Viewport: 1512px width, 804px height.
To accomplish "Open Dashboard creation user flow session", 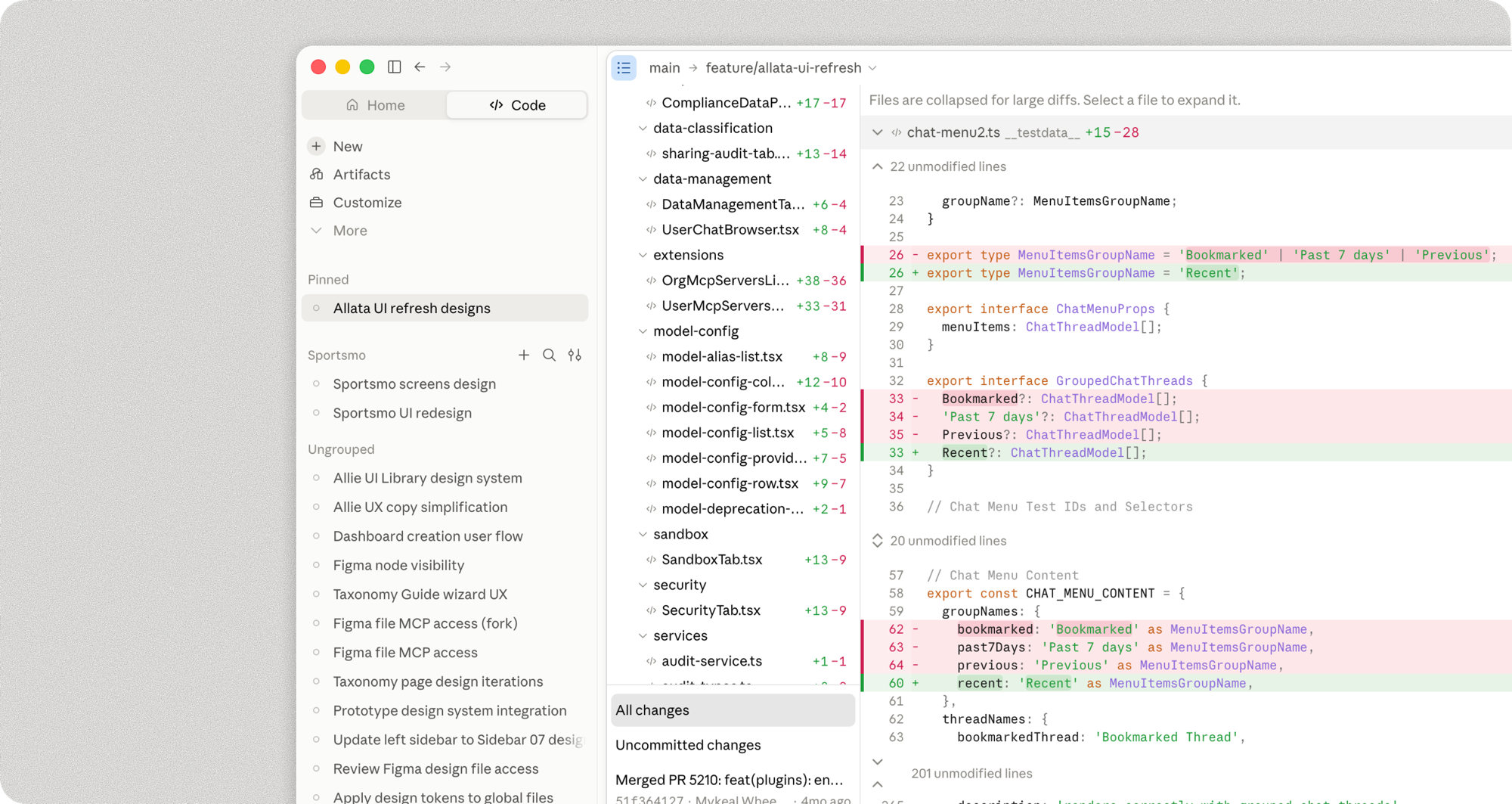I will tap(445, 536).
